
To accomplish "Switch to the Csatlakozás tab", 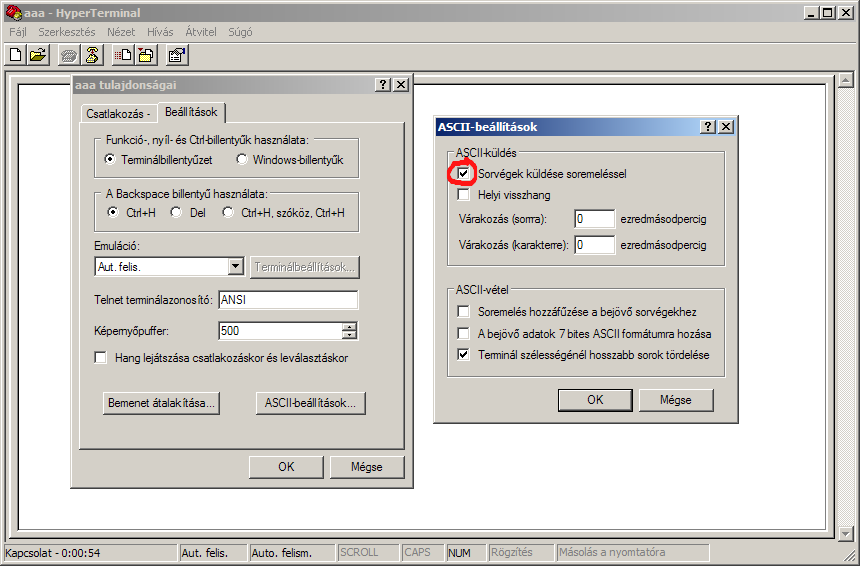I will (x=117, y=114).
